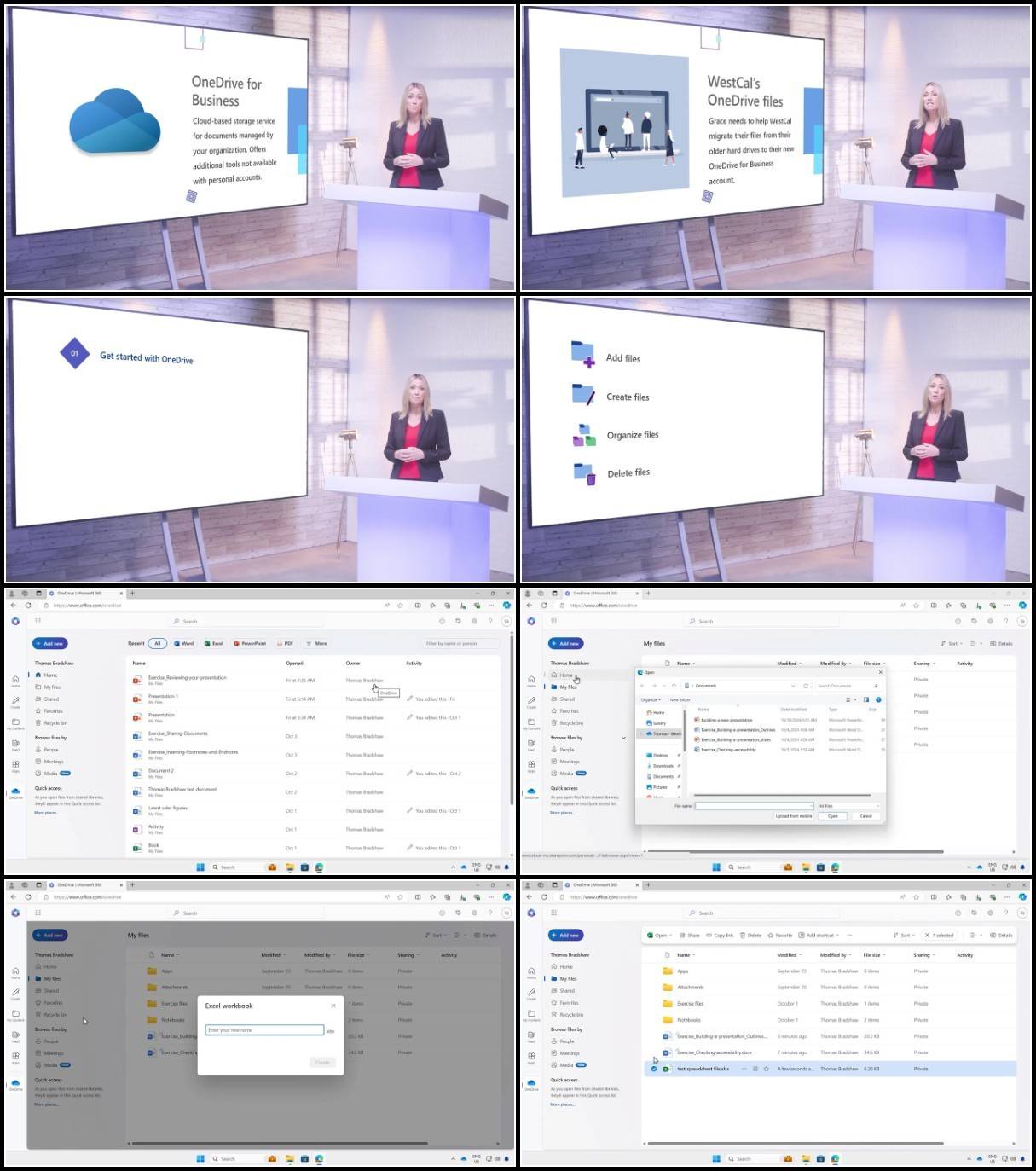1036x1171 pixels.
Task: Click Create in the Excel workbook dialog
Action: tap(322, 1062)
